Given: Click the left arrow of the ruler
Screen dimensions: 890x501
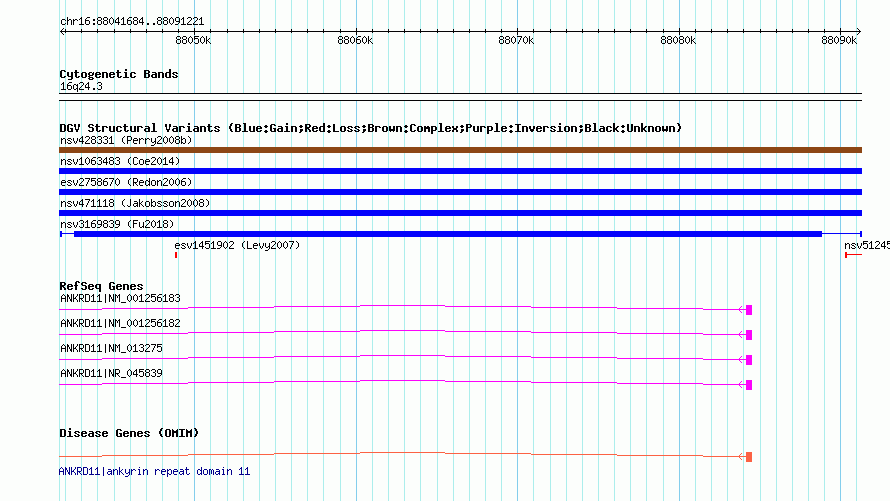Looking at the screenshot, I should pyautogui.click(x=62, y=32).
